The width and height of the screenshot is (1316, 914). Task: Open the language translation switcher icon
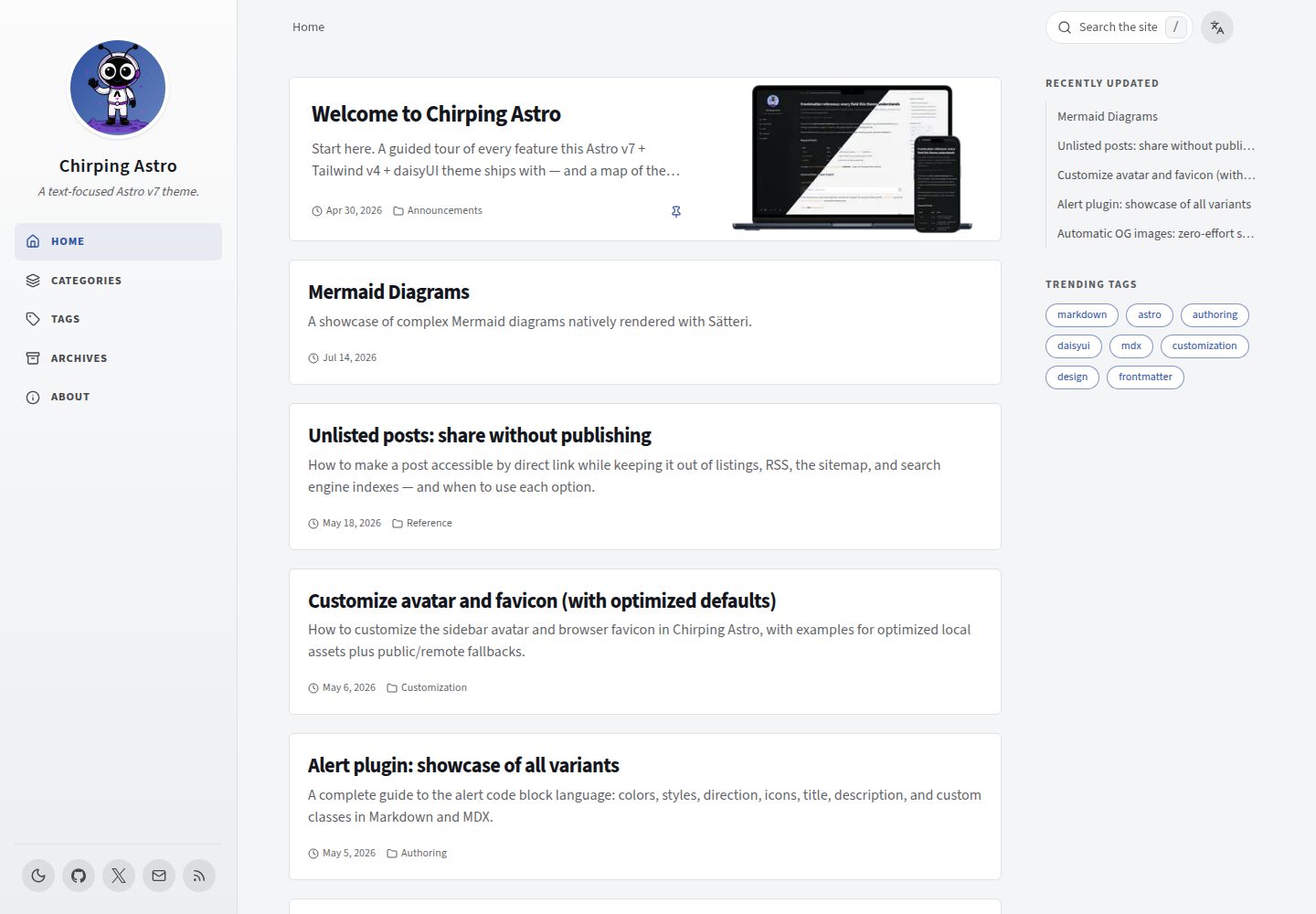[1217, 27]
